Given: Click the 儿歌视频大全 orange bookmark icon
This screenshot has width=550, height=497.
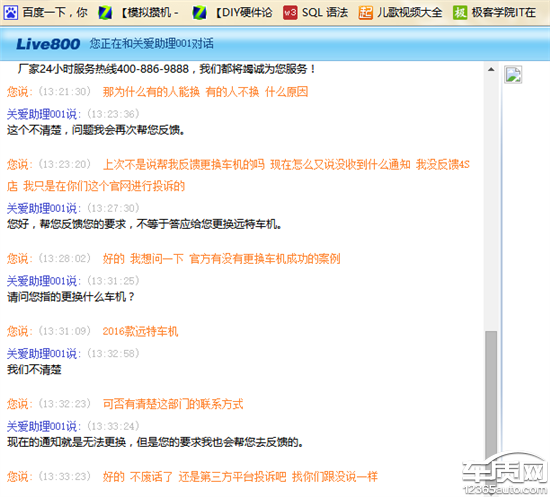Looking at the screenshot, I should [365, 13].
